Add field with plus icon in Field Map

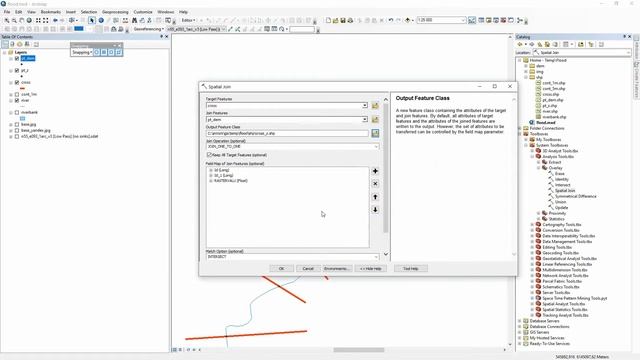pyautogui.click(x=375, y=171)
